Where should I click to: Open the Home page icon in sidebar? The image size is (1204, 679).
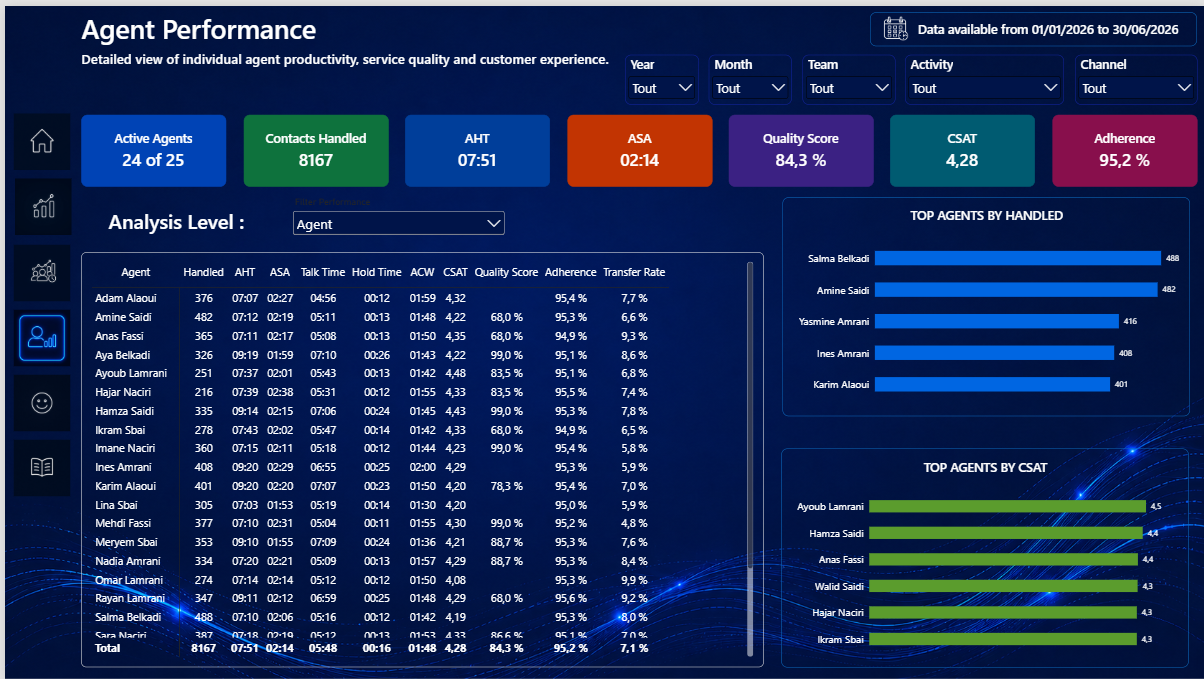pyautogui.click(x=42, y=141)
